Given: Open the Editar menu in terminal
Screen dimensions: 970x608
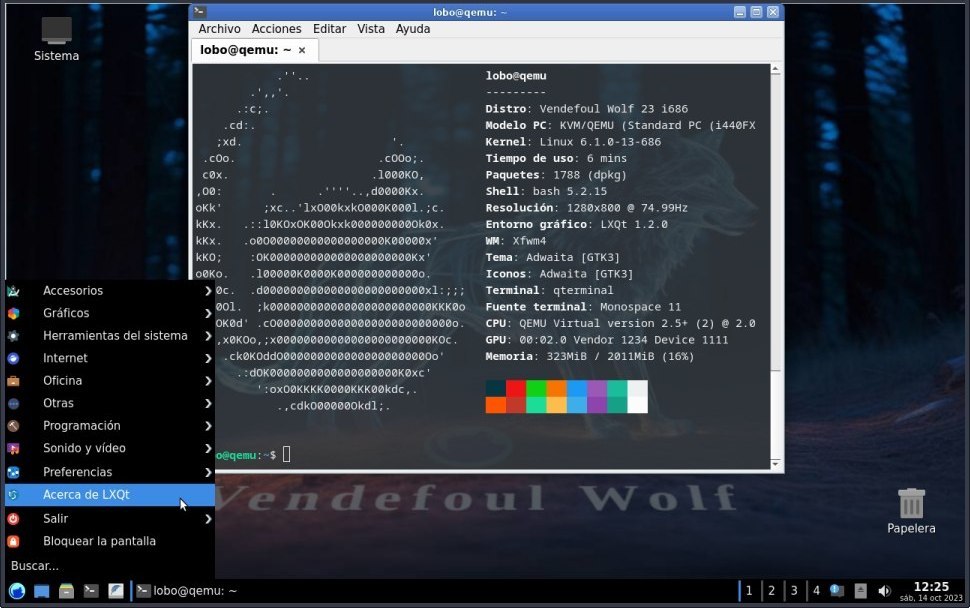Looking at the screenshot, I should pos(329,29).
